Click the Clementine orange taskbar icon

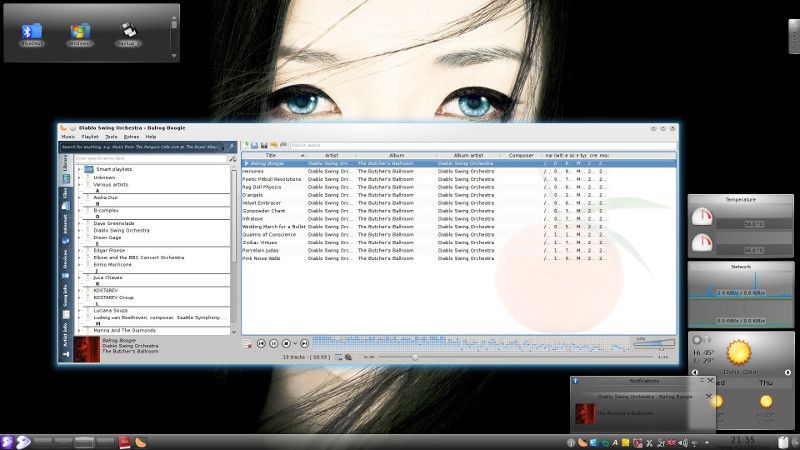[x=141, y=442]
